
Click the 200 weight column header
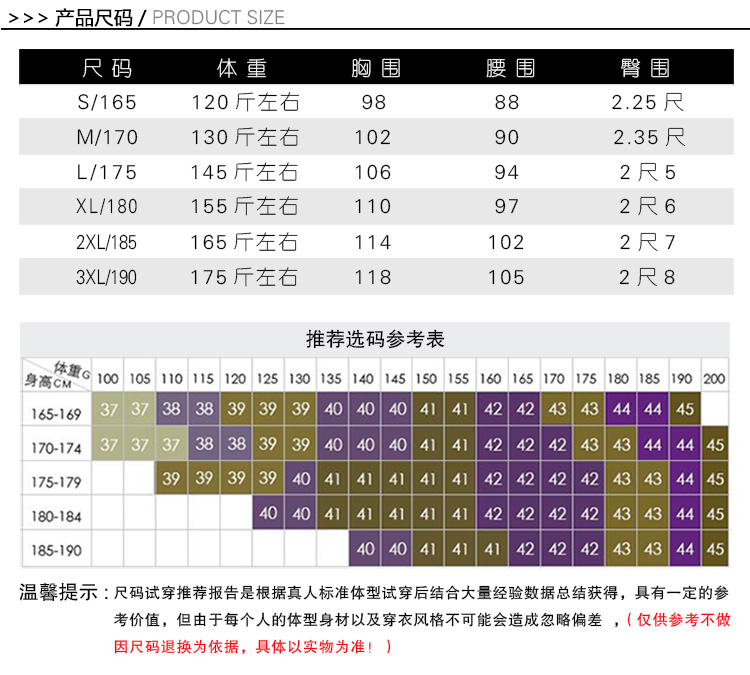point(714,379)
